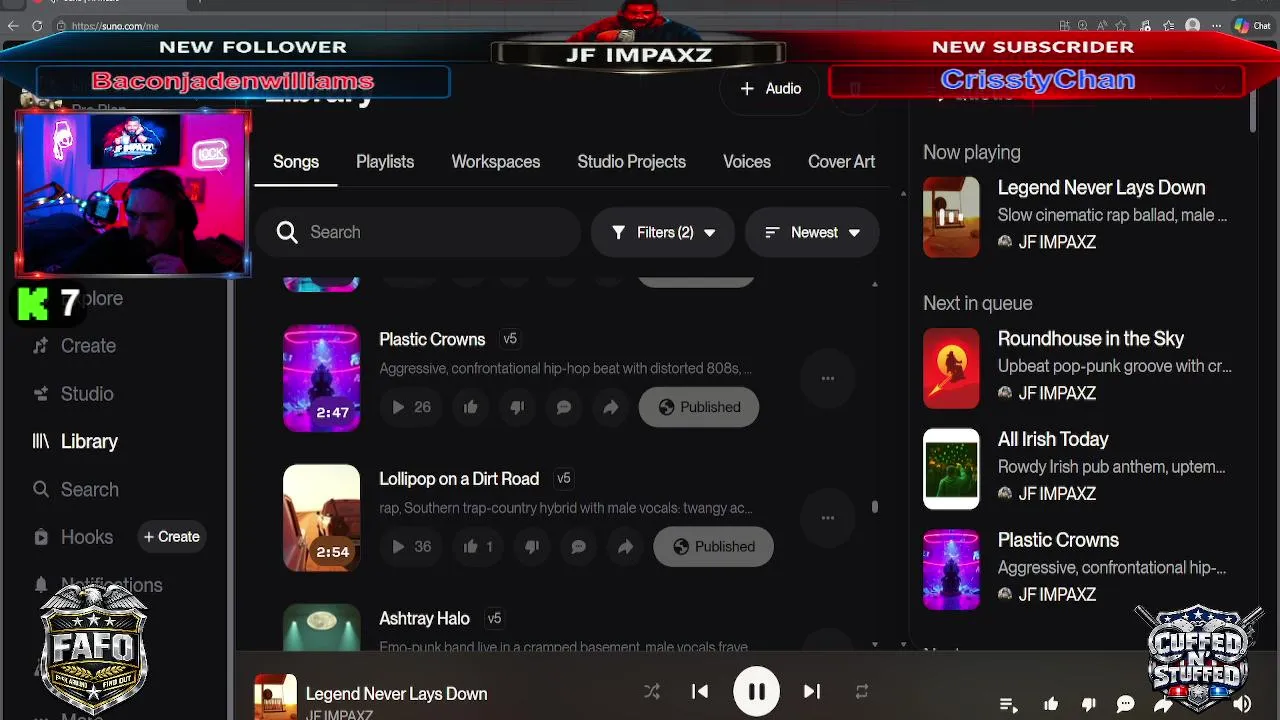The image size is (1280, 720).
Task: Share the Plastic Crowns song
Action: pos(610,407)
